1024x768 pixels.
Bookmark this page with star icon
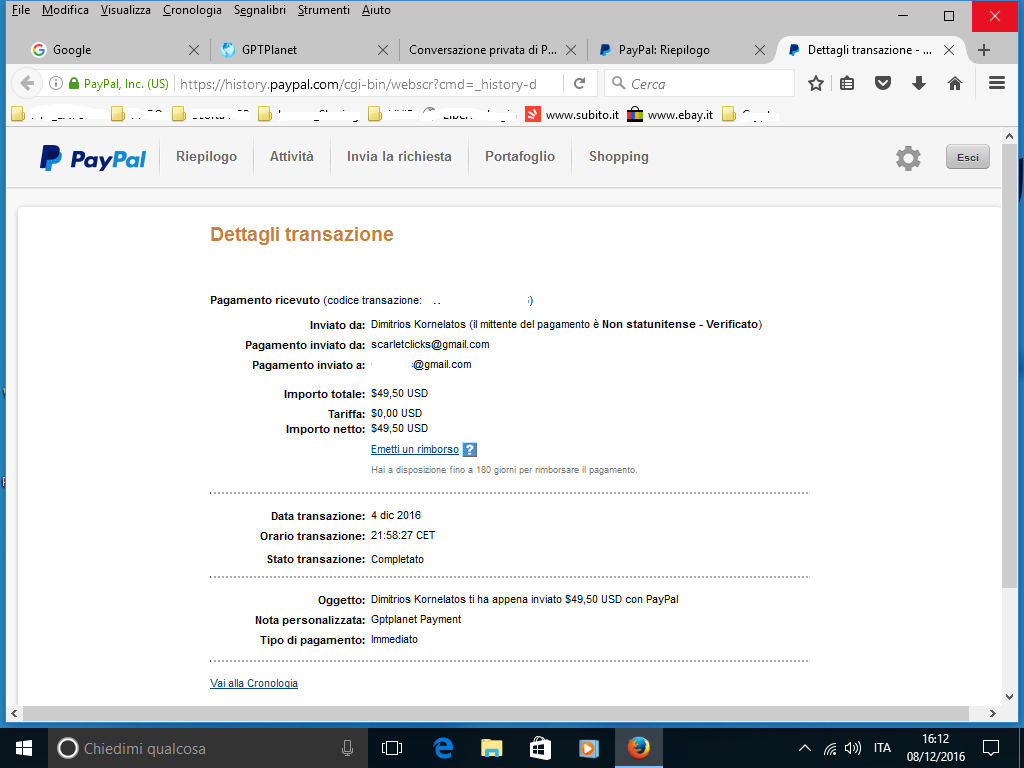tap(816, 84)
